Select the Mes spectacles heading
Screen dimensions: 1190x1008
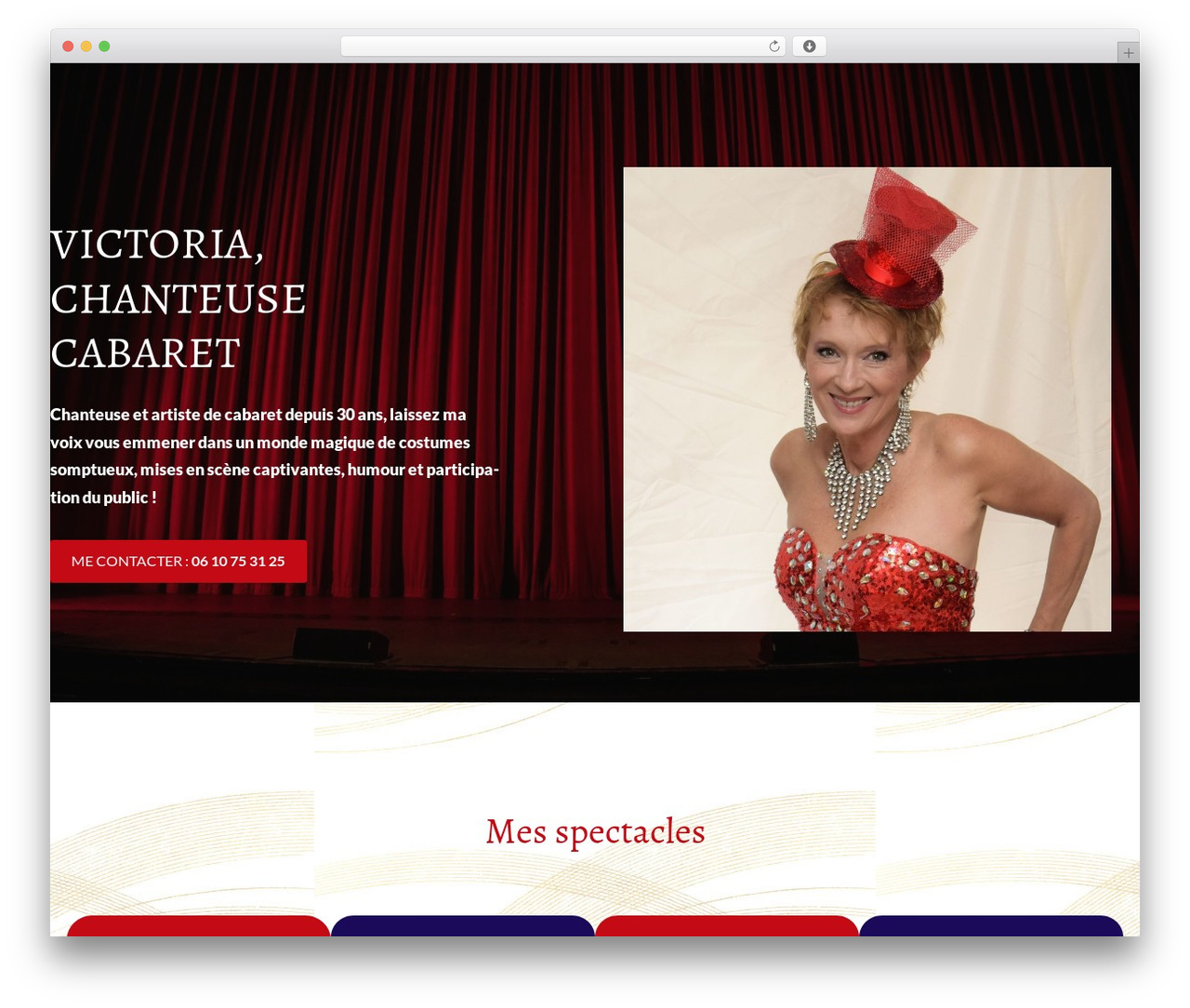coord(595,831)
